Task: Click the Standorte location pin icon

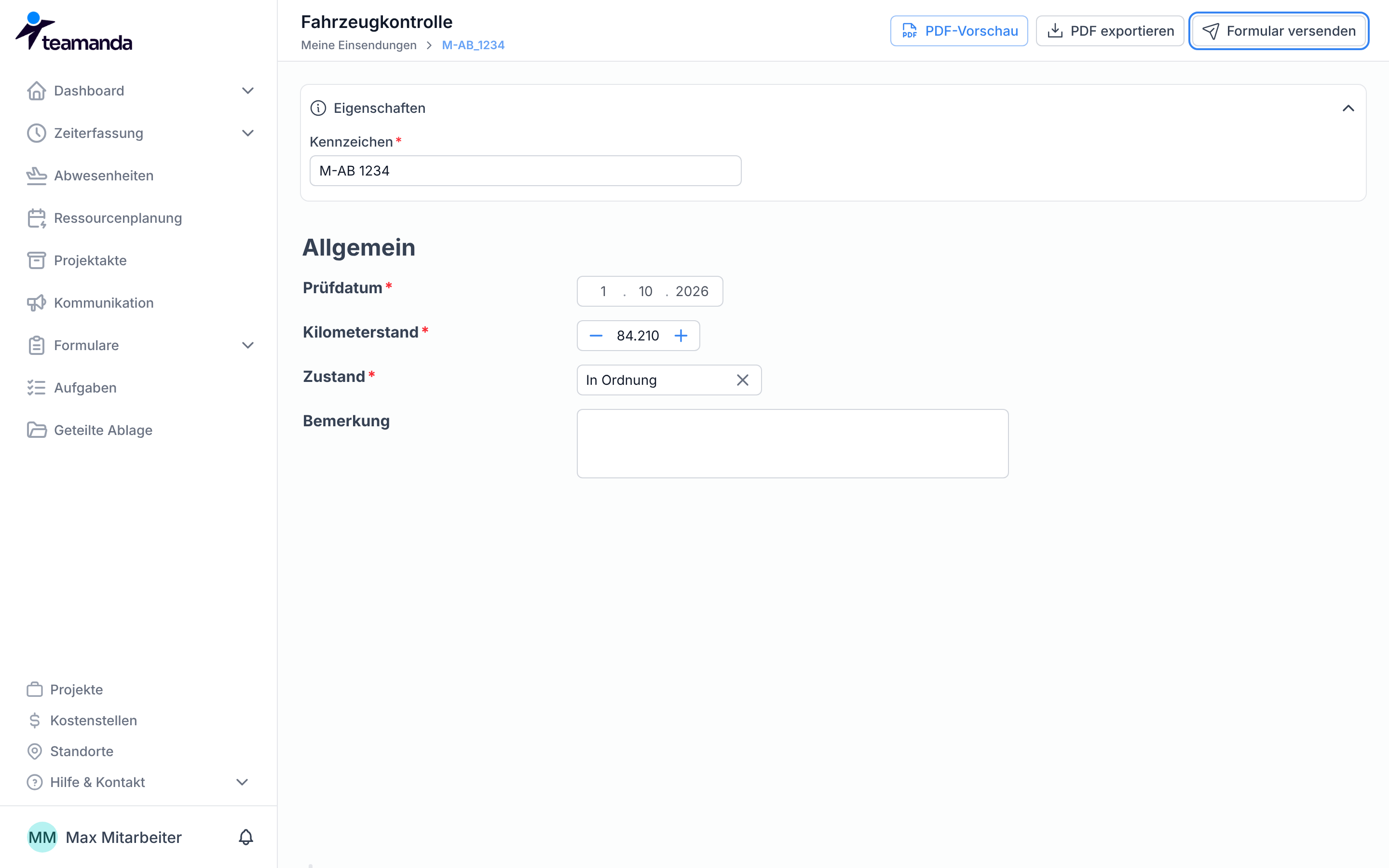Action: (35, 751)
